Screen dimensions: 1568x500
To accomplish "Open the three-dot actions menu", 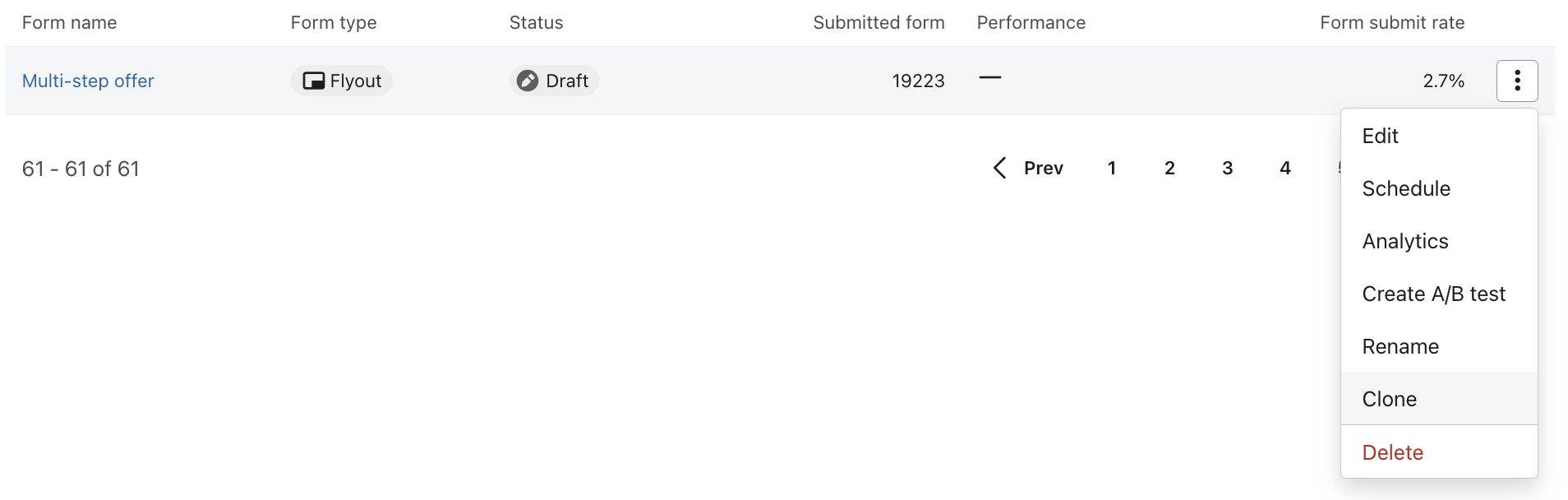I will (1518, 81).
